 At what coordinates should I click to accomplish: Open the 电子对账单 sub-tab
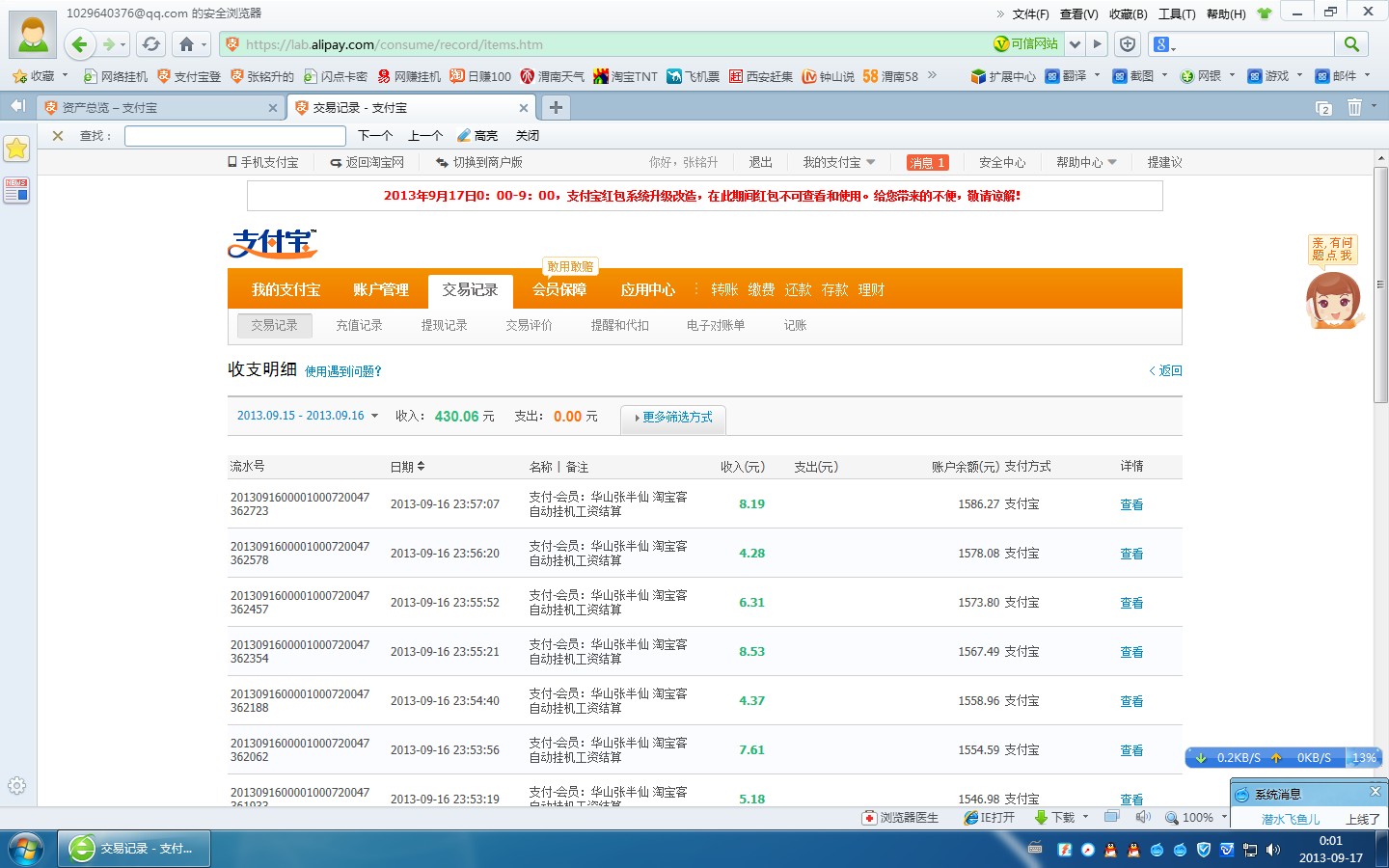click(x=716, y=325)
